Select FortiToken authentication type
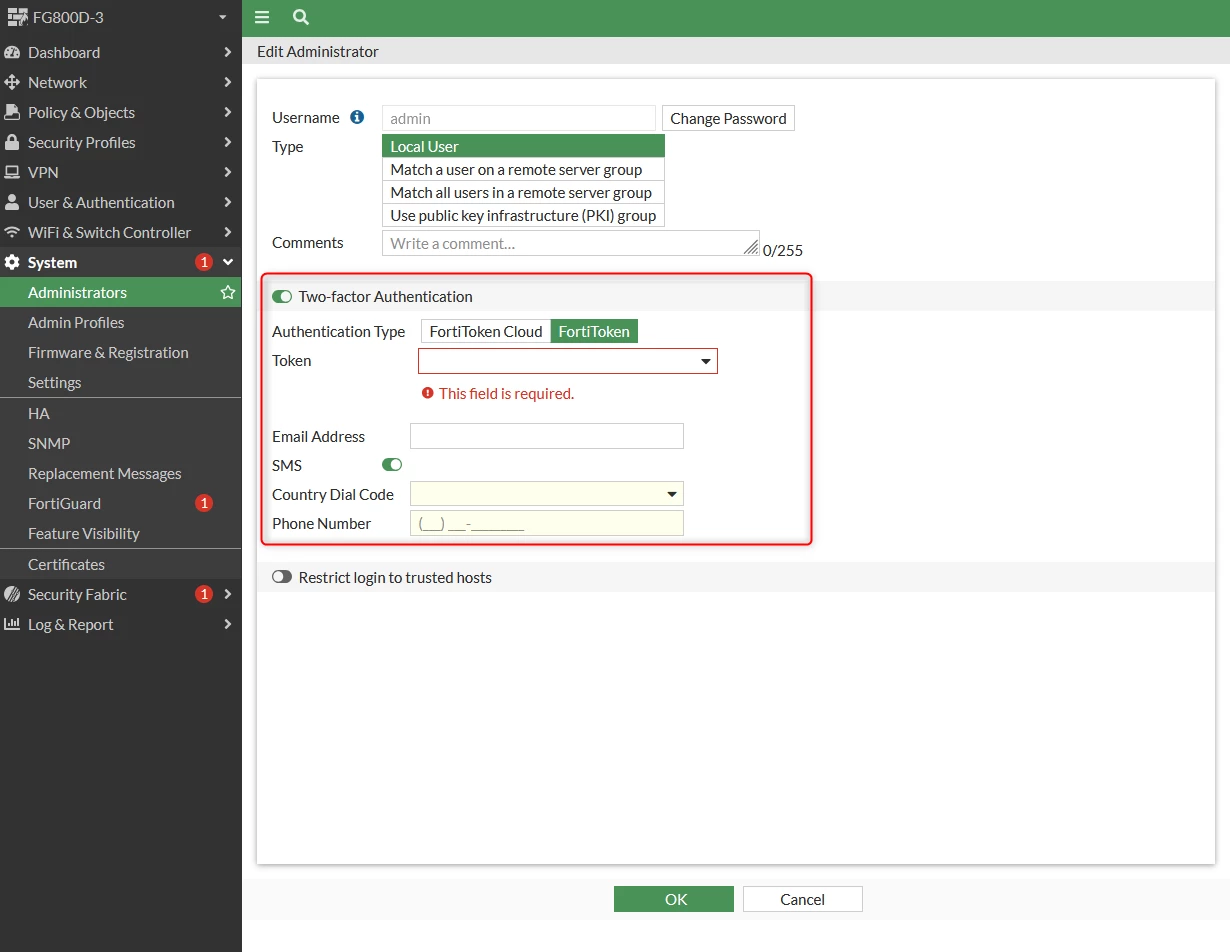This screenshot has height=952, width=1230. click(x=594, y=331)
